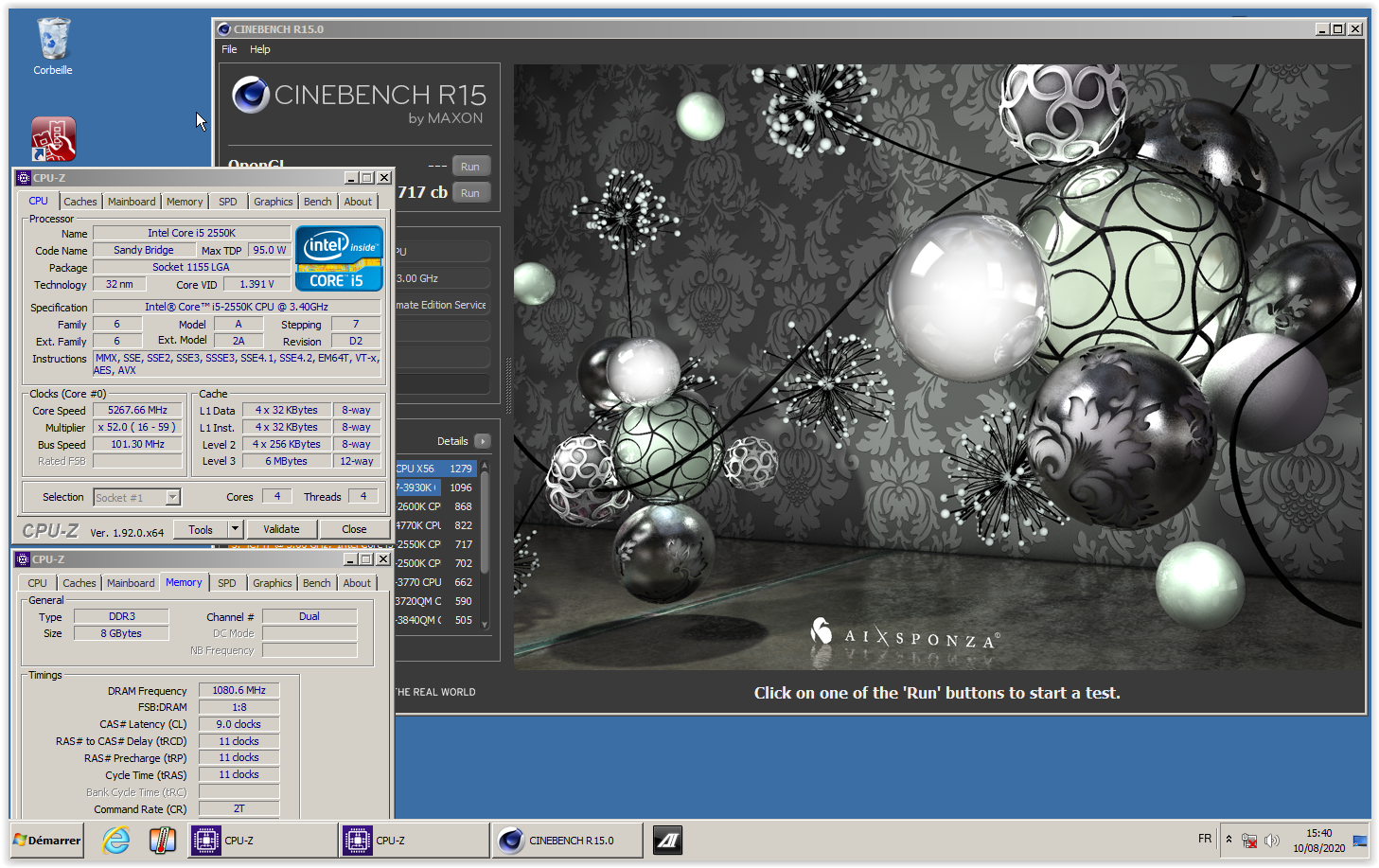The image size is (1379, 868).
Task: Open the red desktop shortcut below Corbeille
Action: tap(53, 139)
